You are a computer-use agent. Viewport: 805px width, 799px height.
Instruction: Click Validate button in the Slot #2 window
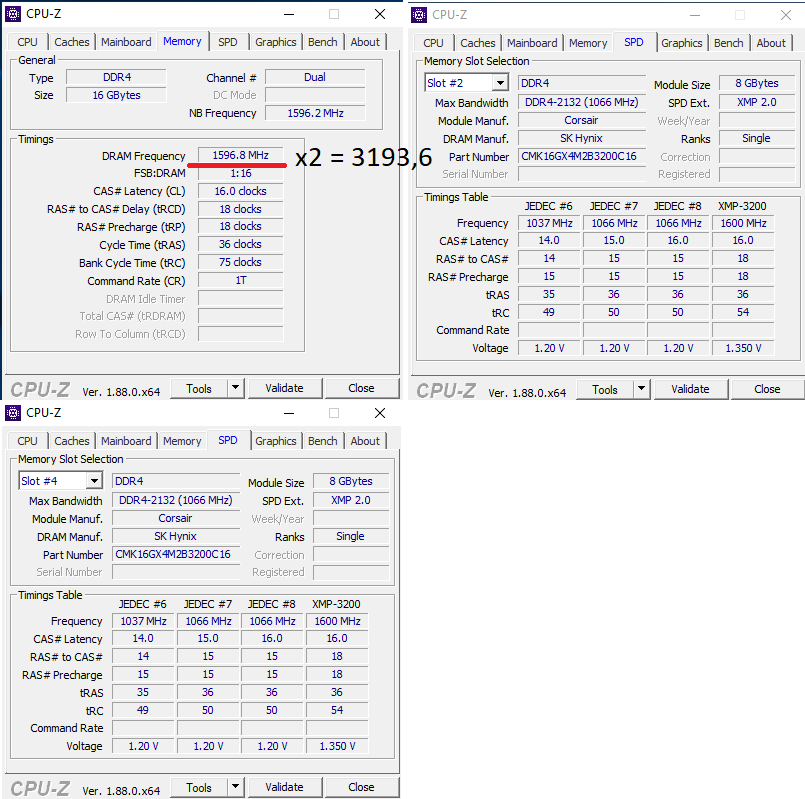point(691,389)
